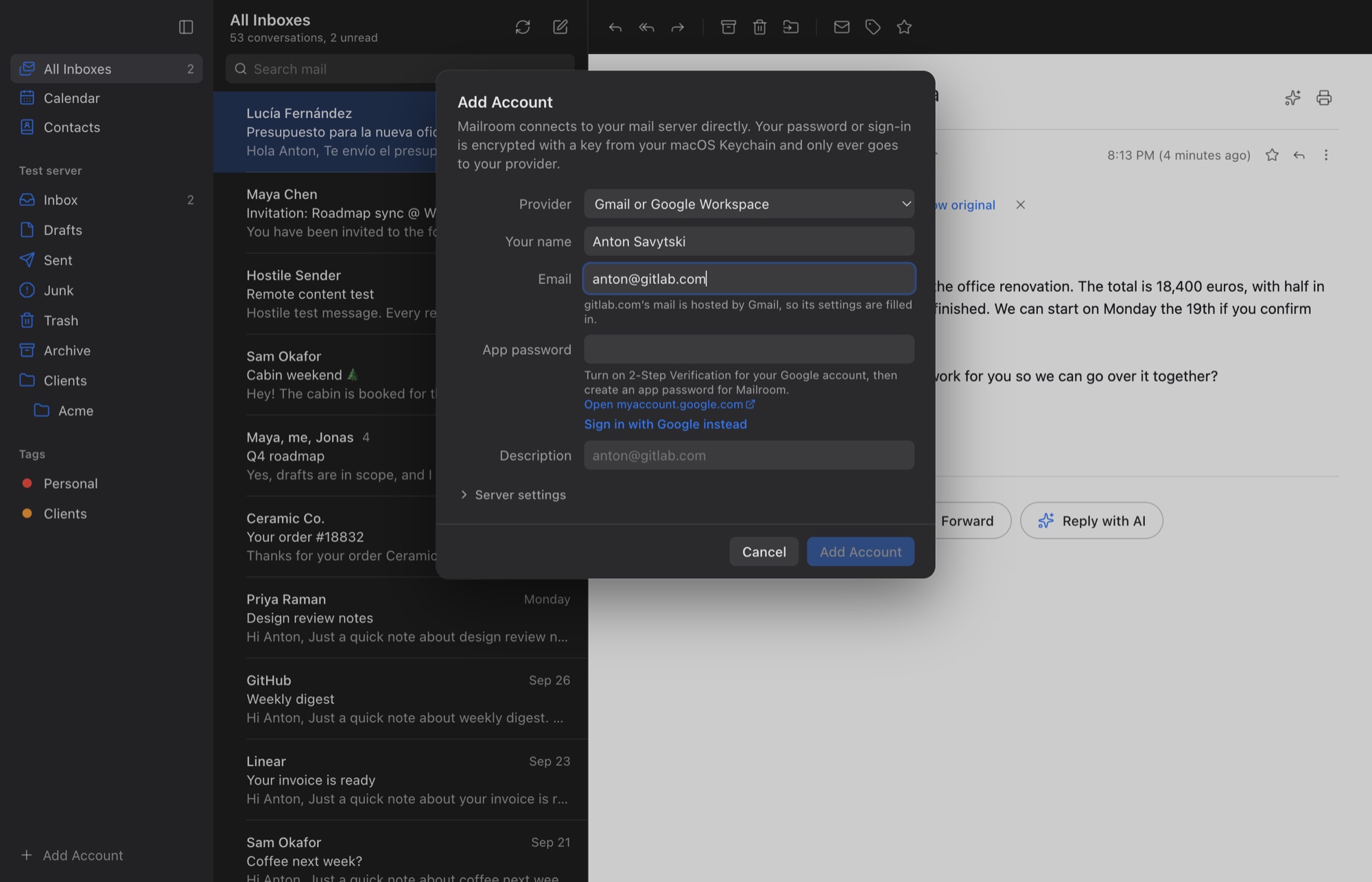
Task: Click the AI sparkle icon above message
Action: (x=1293, y=97)
